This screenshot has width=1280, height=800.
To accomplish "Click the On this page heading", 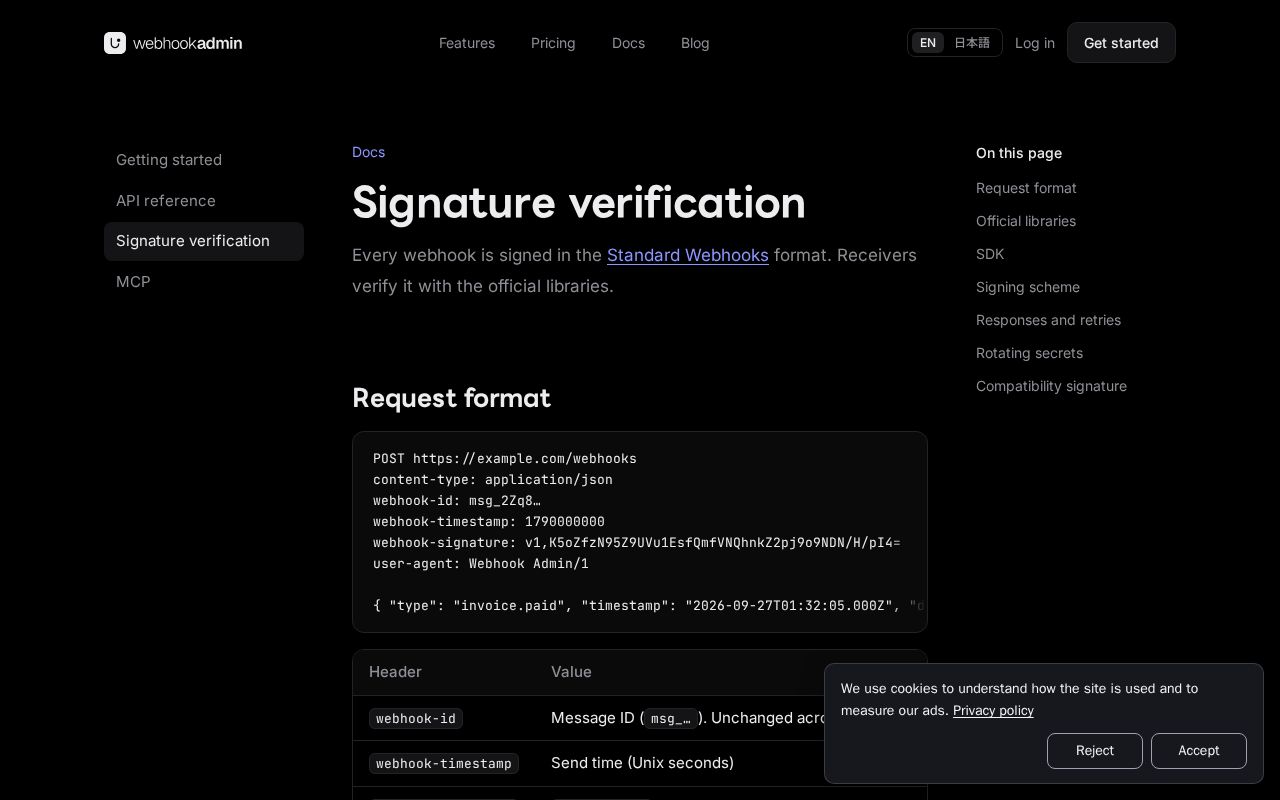I will tap(1019, 153).
